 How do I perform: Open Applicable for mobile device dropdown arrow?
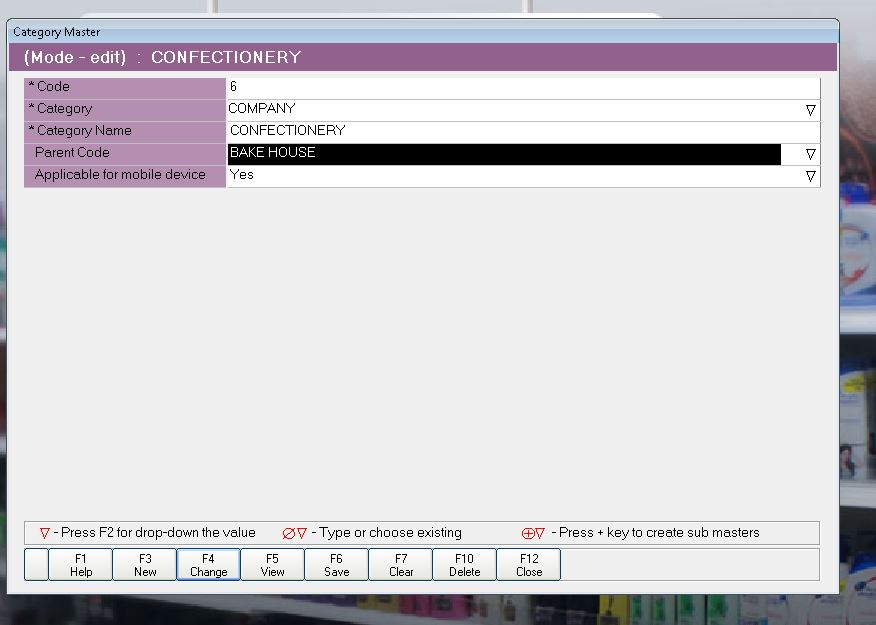tap(811, 176)
